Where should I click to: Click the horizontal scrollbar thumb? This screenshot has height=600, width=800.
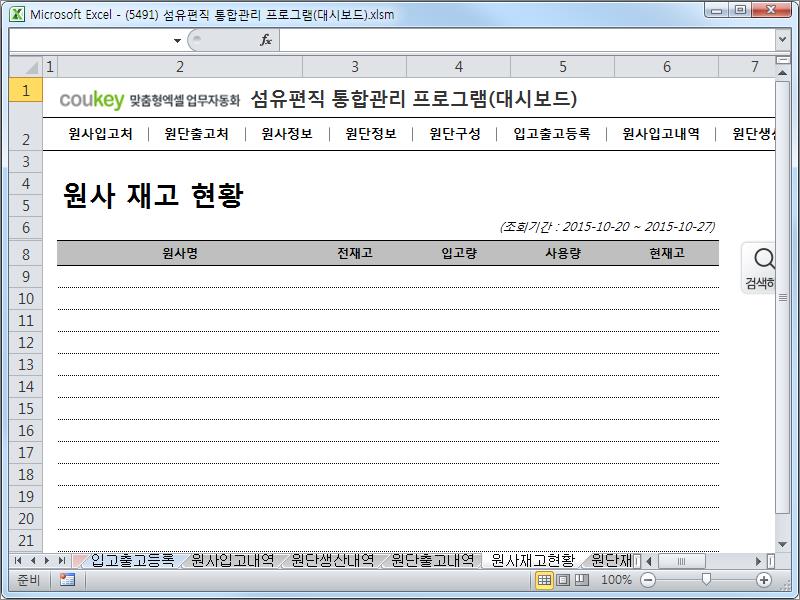(682, 561)
